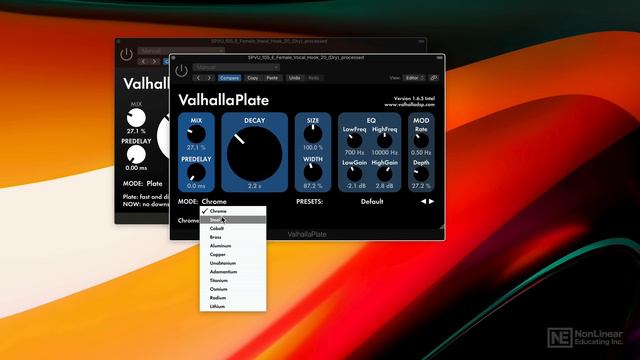Open Manual dropdown in background window

(181, 51)
